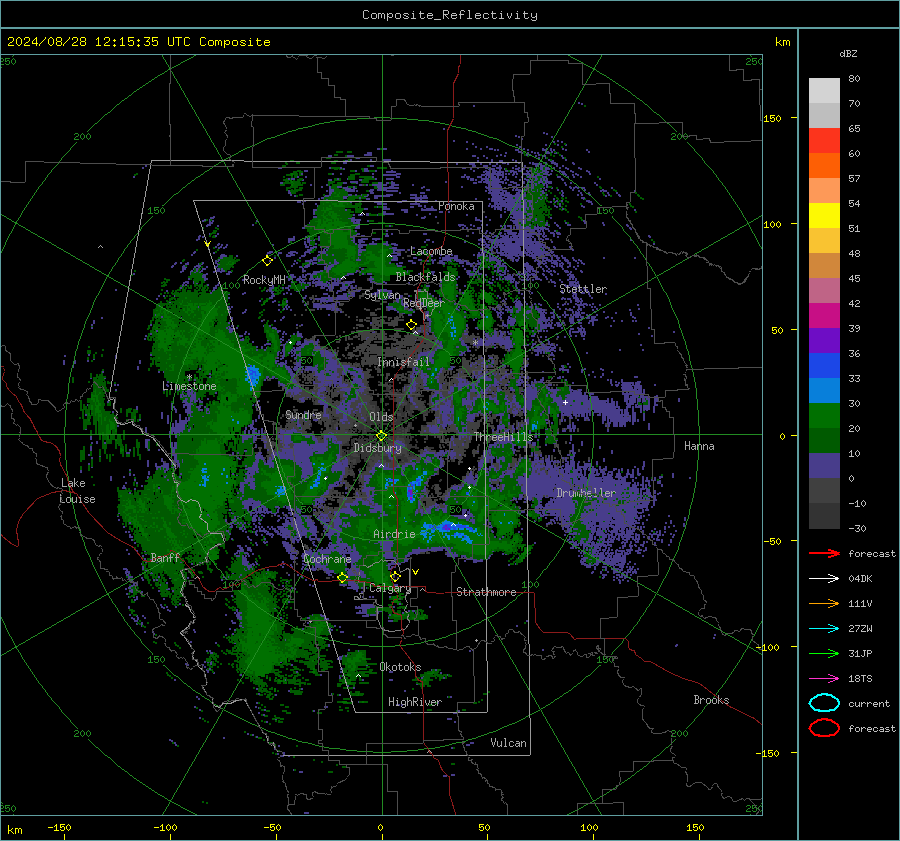Click the Sylvan label on the map
900x841 pixels.
[382, 295]
